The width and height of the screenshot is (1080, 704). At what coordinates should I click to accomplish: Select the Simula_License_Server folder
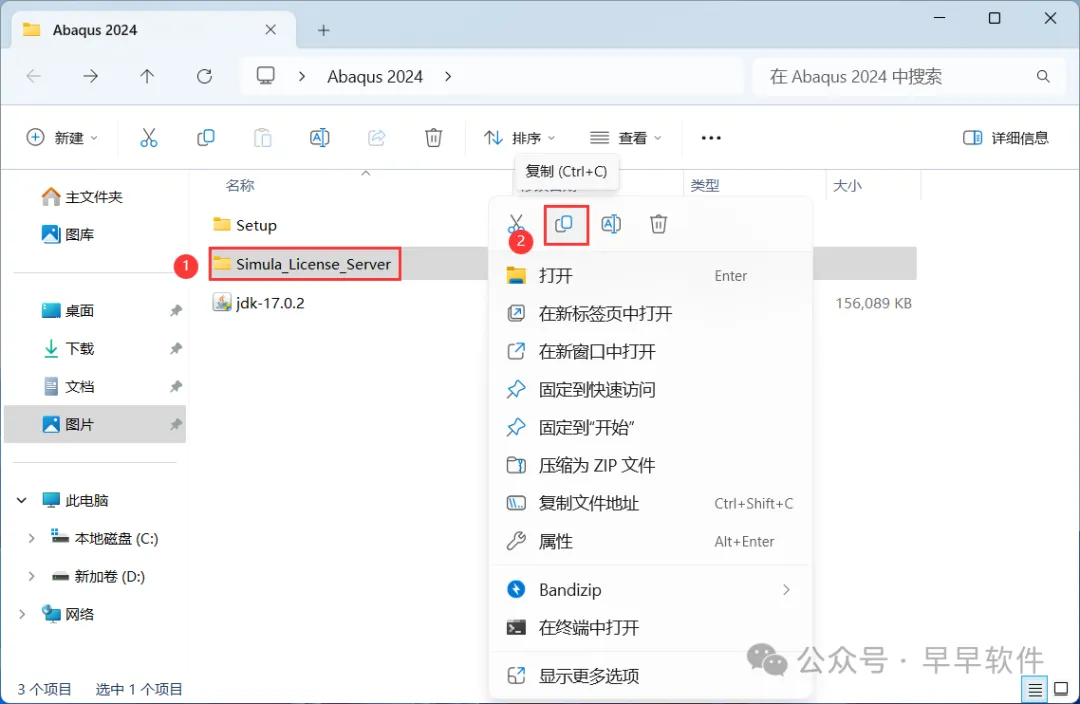304,264
